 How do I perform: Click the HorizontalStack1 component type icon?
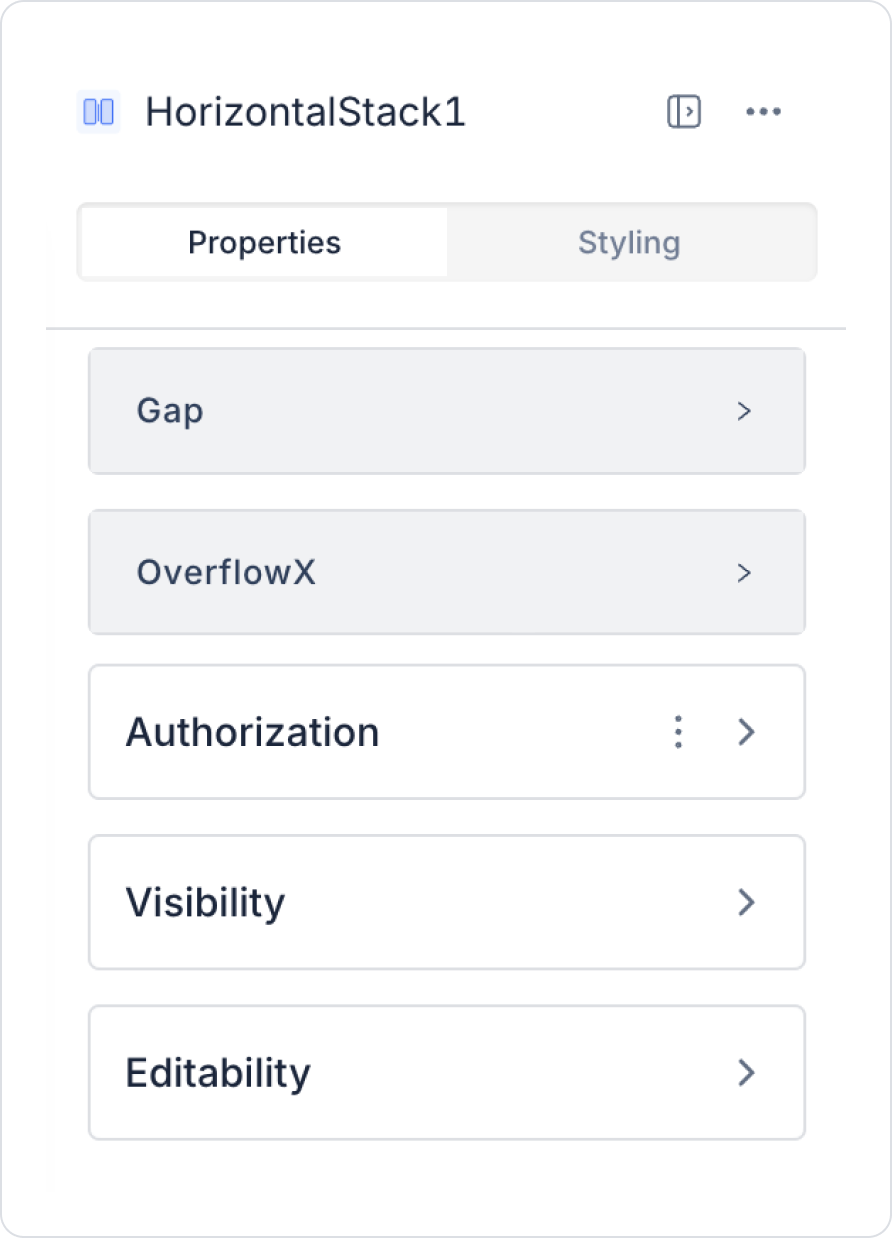98,111
